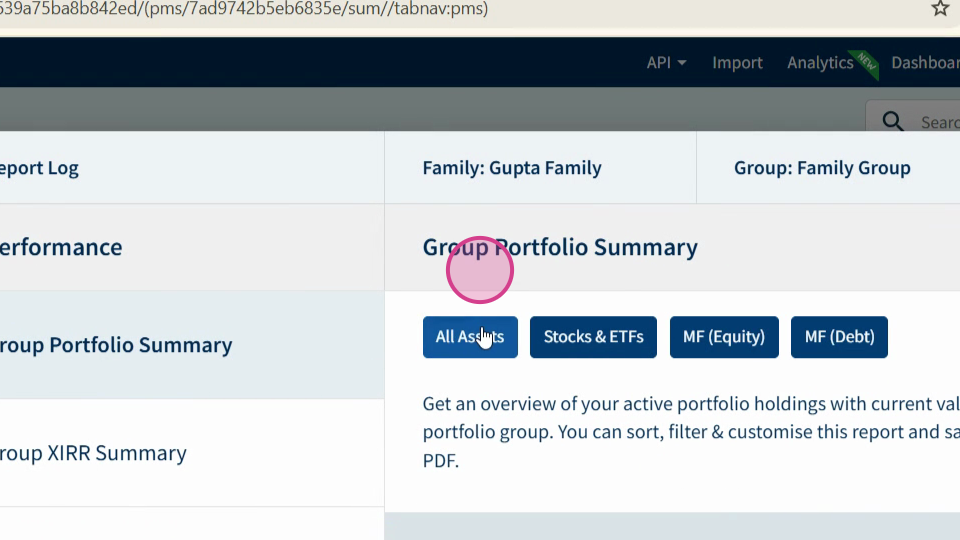Open the Import menu item
The height and width of the screenshot is (540, 960).
coord(737,62)
